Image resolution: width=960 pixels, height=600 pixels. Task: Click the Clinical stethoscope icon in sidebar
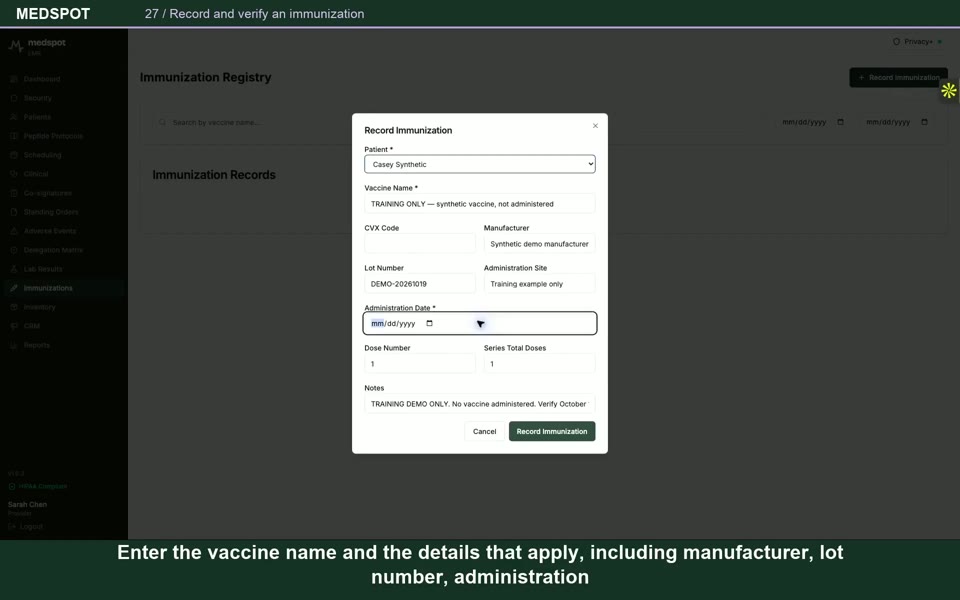click(13, 174)
